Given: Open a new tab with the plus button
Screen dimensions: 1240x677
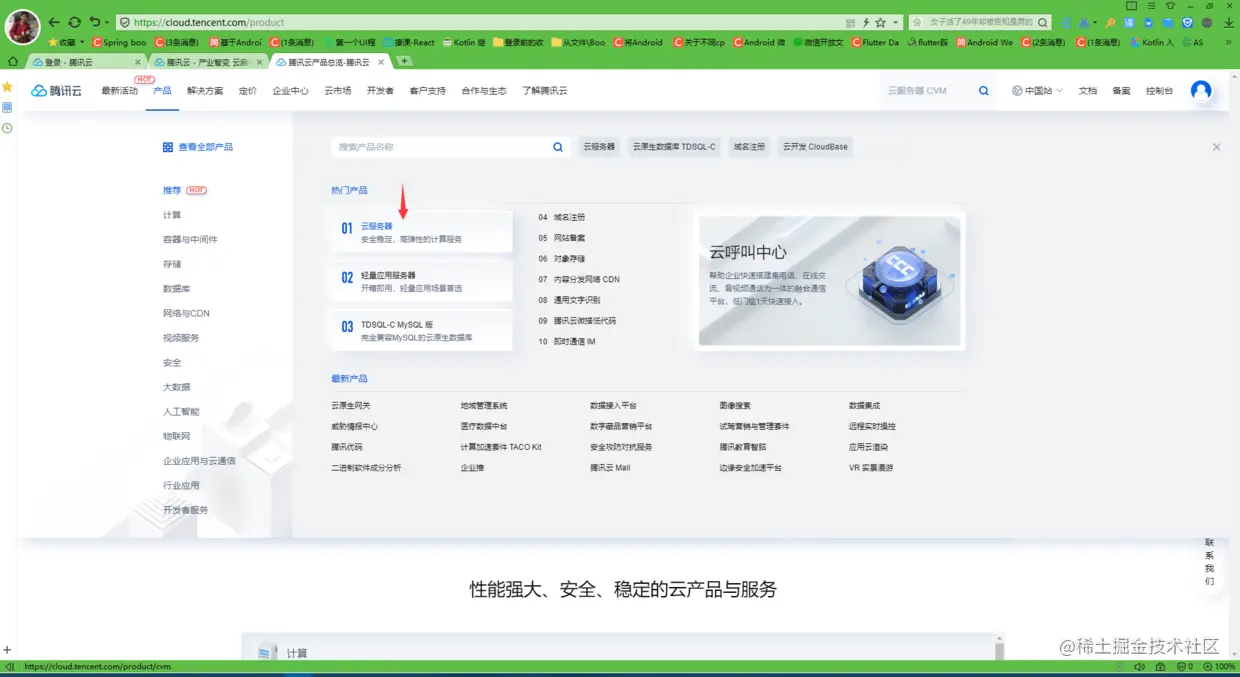Looking at the screenshot, I should (x=404, y=61).
